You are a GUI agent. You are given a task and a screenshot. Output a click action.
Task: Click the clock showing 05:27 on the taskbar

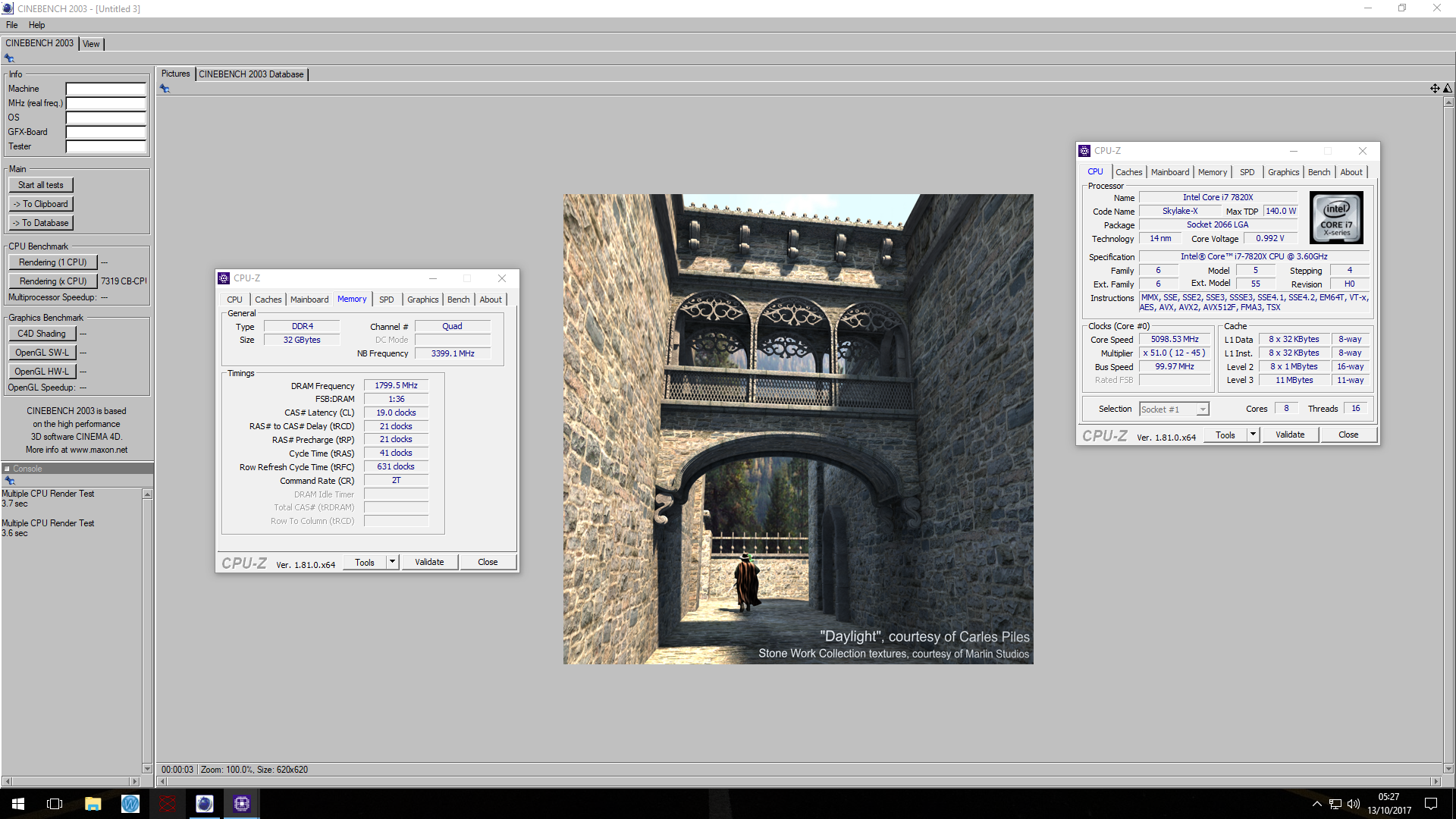click(1389, 797)
